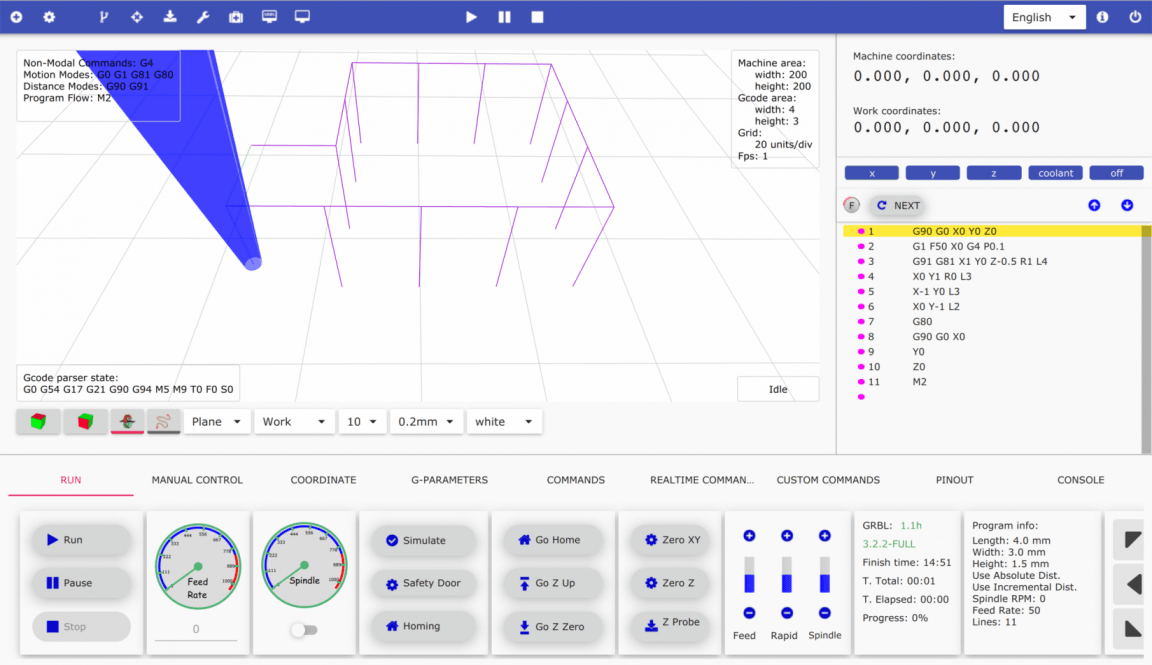This screenshot has width=1152, height=665.
Task: Click the download/load file icon in the toolbar
Action: click(x=169, y=16)
